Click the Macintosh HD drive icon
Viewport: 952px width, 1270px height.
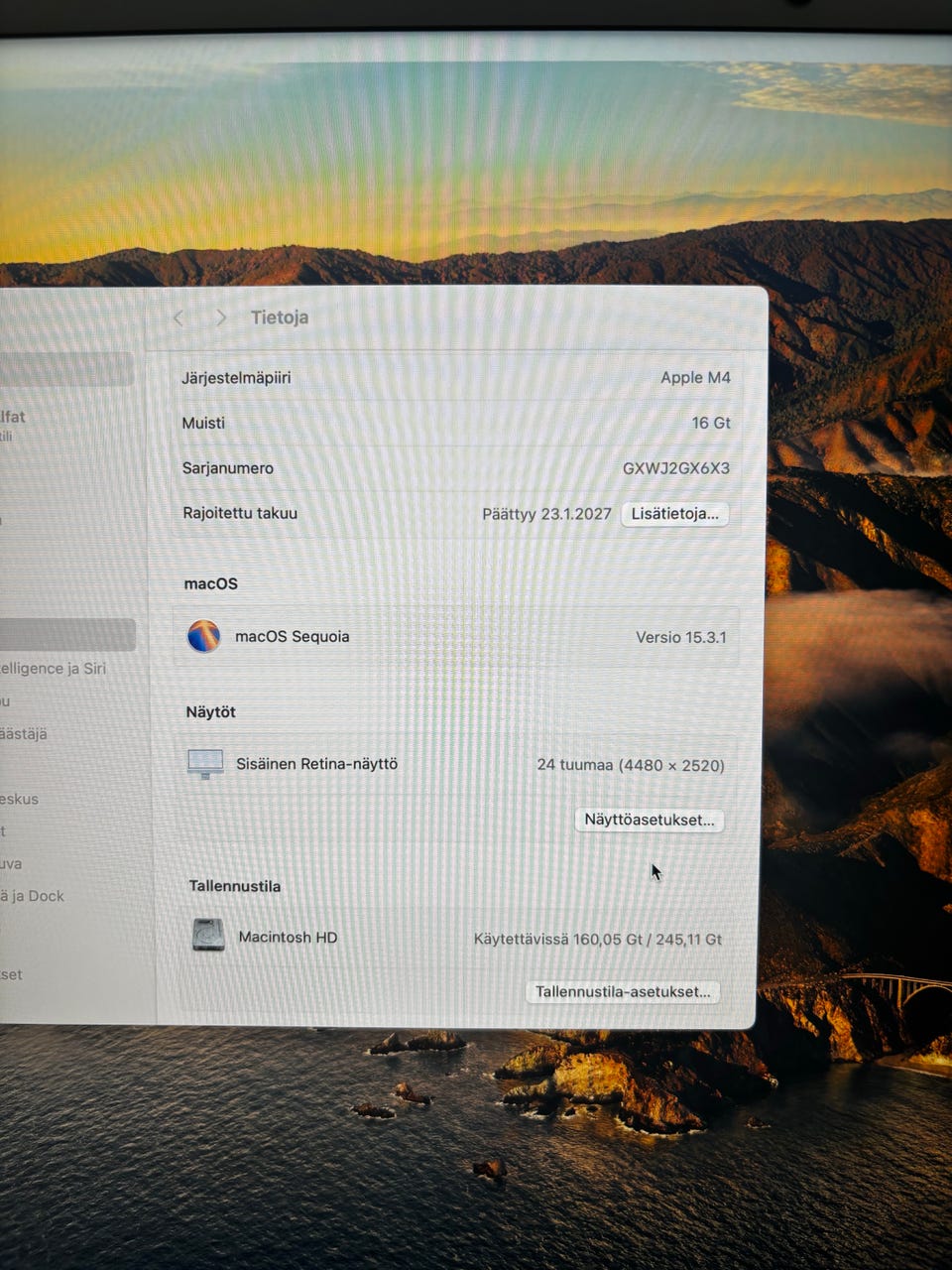pos(208,936)
